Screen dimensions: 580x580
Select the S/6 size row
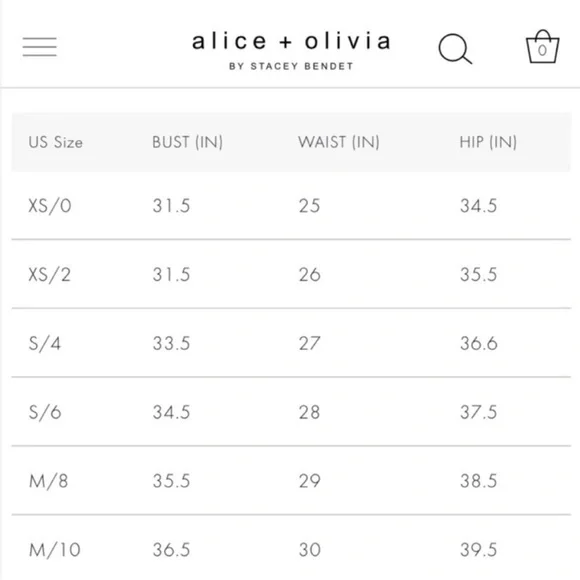point(291,412)
